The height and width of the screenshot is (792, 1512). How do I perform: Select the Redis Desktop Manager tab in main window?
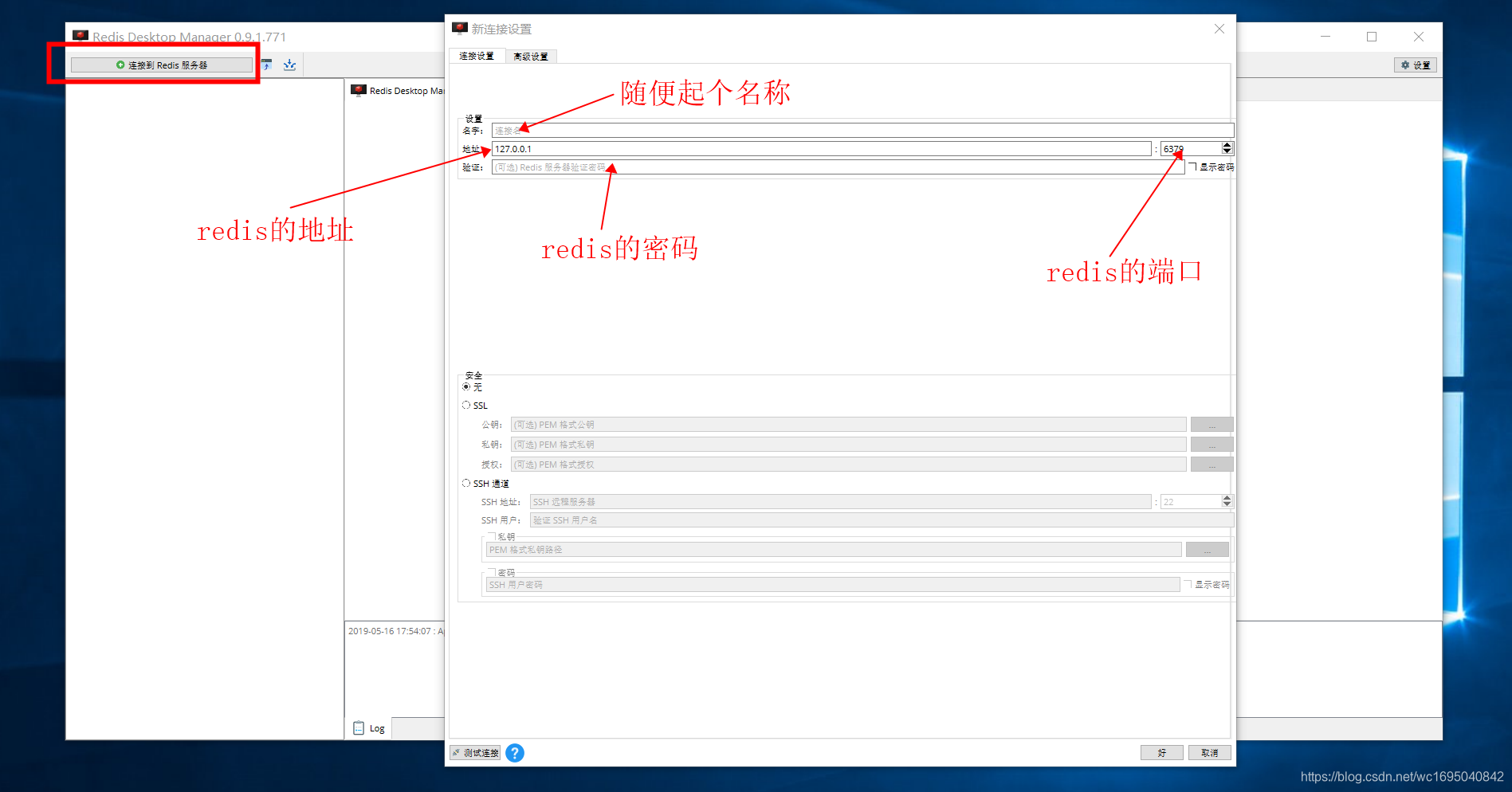[398, 91]
